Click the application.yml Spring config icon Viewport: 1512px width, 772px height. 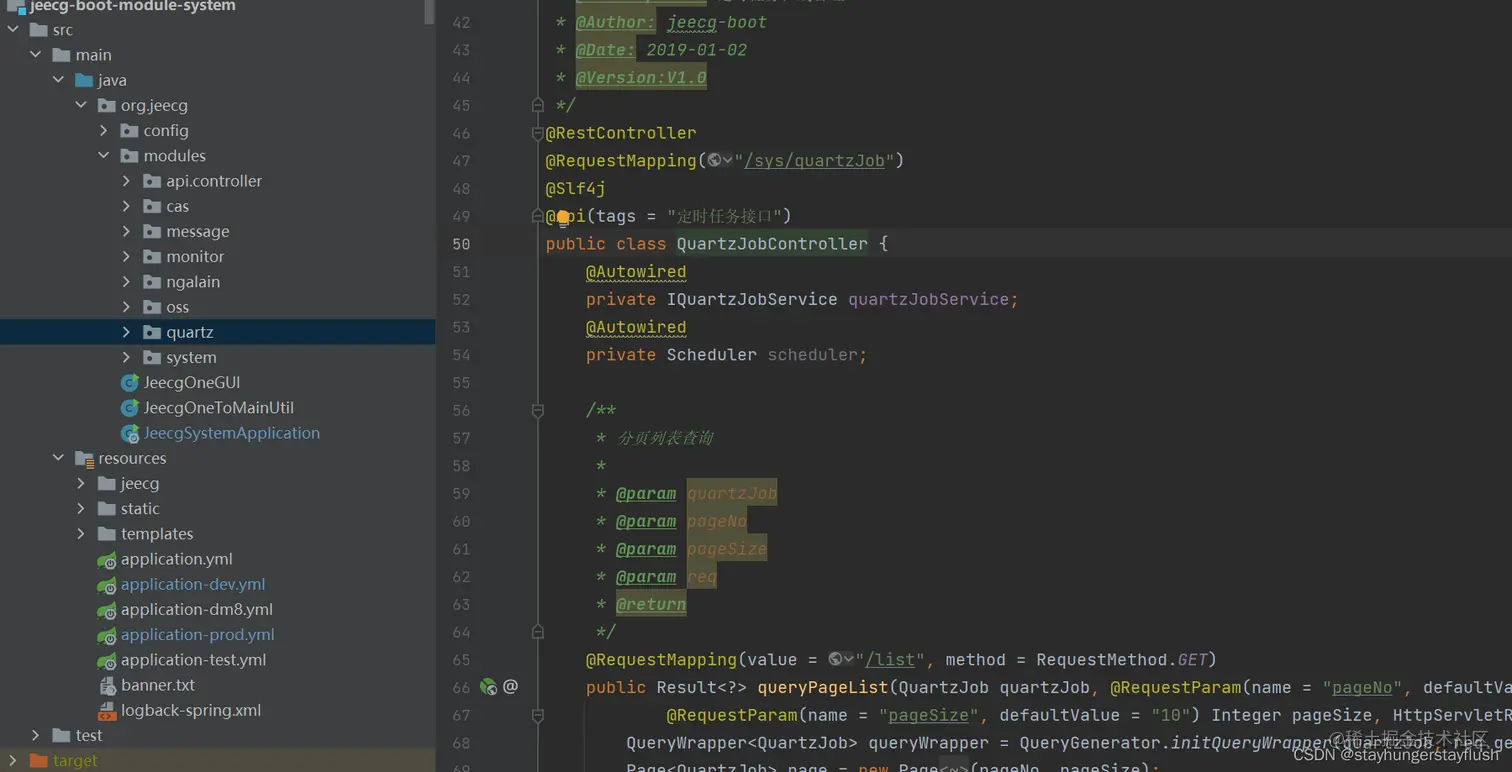pos(107,560)
